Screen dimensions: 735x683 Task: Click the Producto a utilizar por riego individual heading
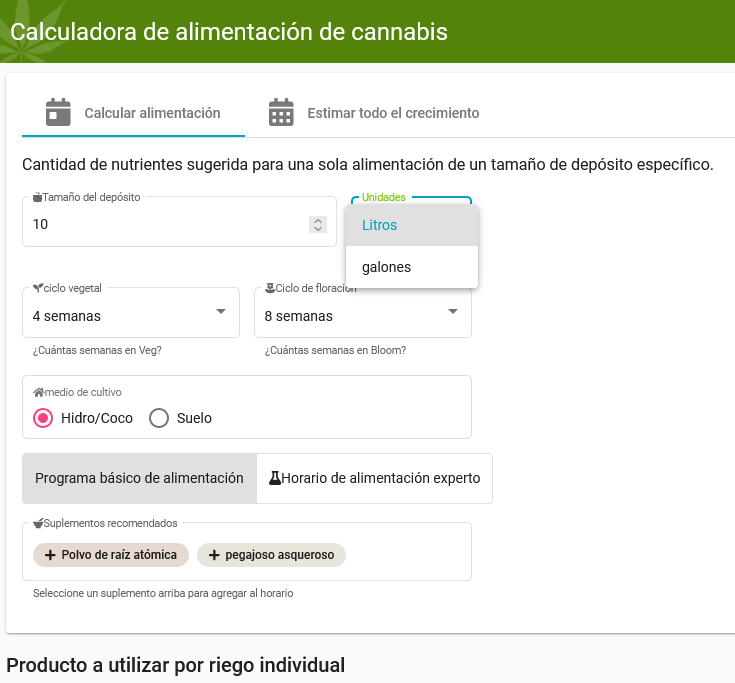[176, 665]
